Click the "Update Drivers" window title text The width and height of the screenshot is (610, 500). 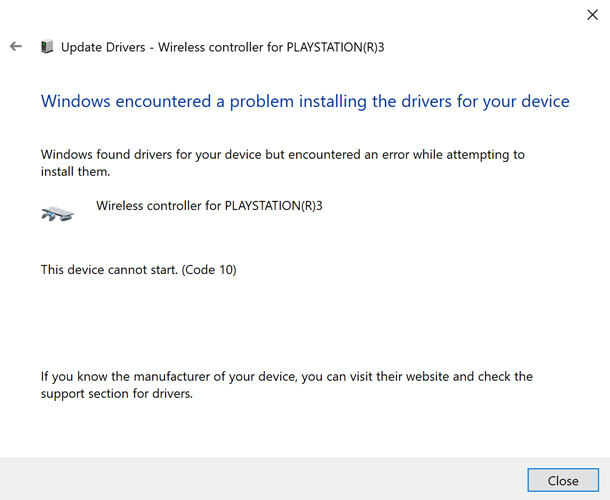point(103,47)
